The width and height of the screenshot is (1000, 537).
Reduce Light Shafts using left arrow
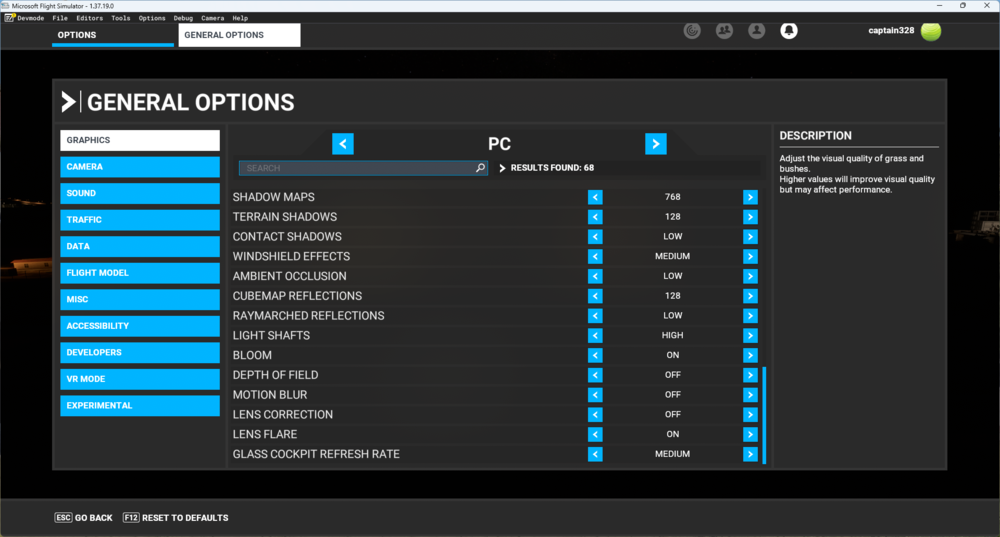point(595,335)
